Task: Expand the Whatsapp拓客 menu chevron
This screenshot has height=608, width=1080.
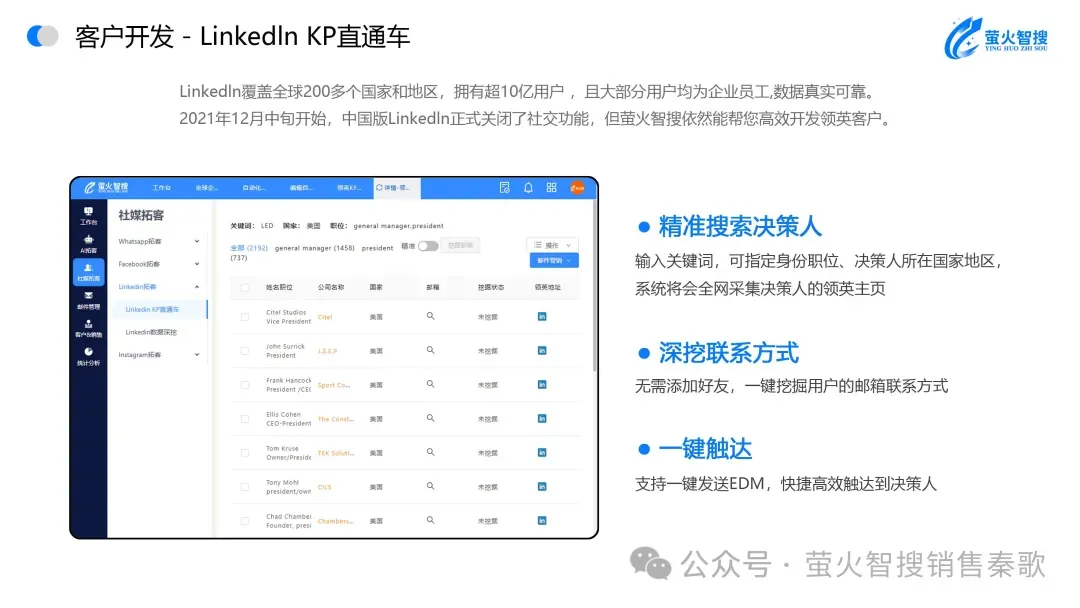Action: pos(197,242)
